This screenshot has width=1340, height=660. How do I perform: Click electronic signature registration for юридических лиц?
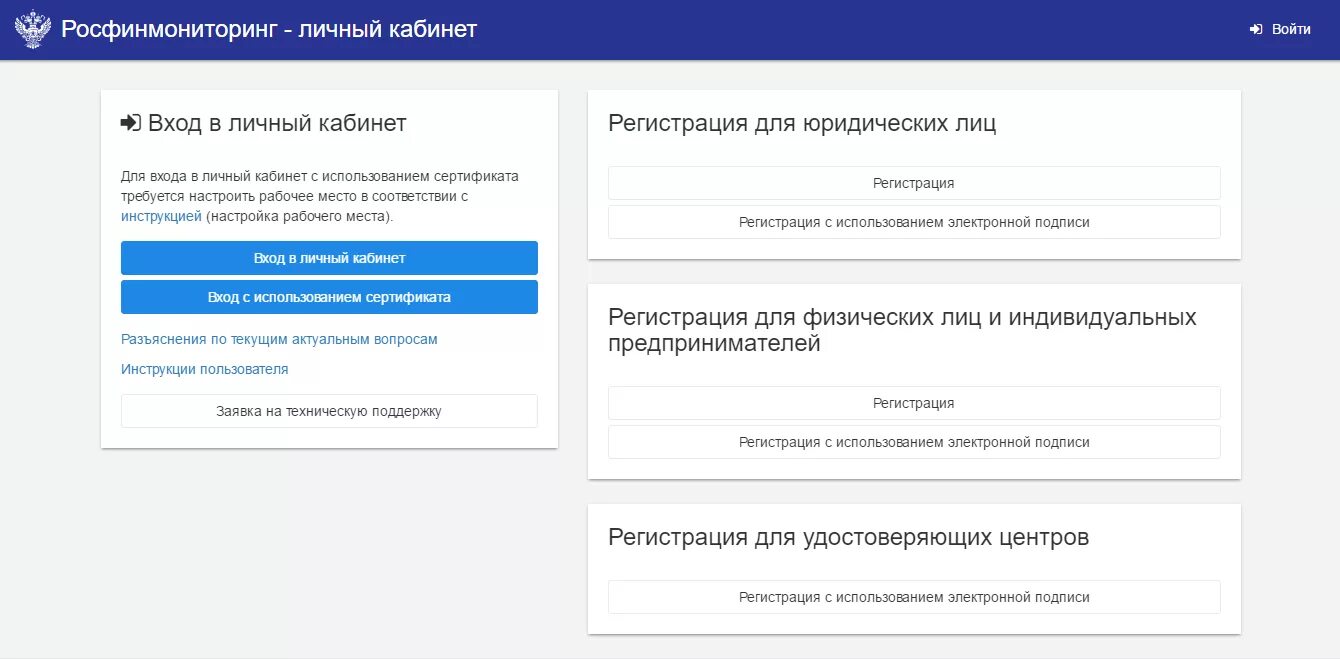click(x=914, y=222)
